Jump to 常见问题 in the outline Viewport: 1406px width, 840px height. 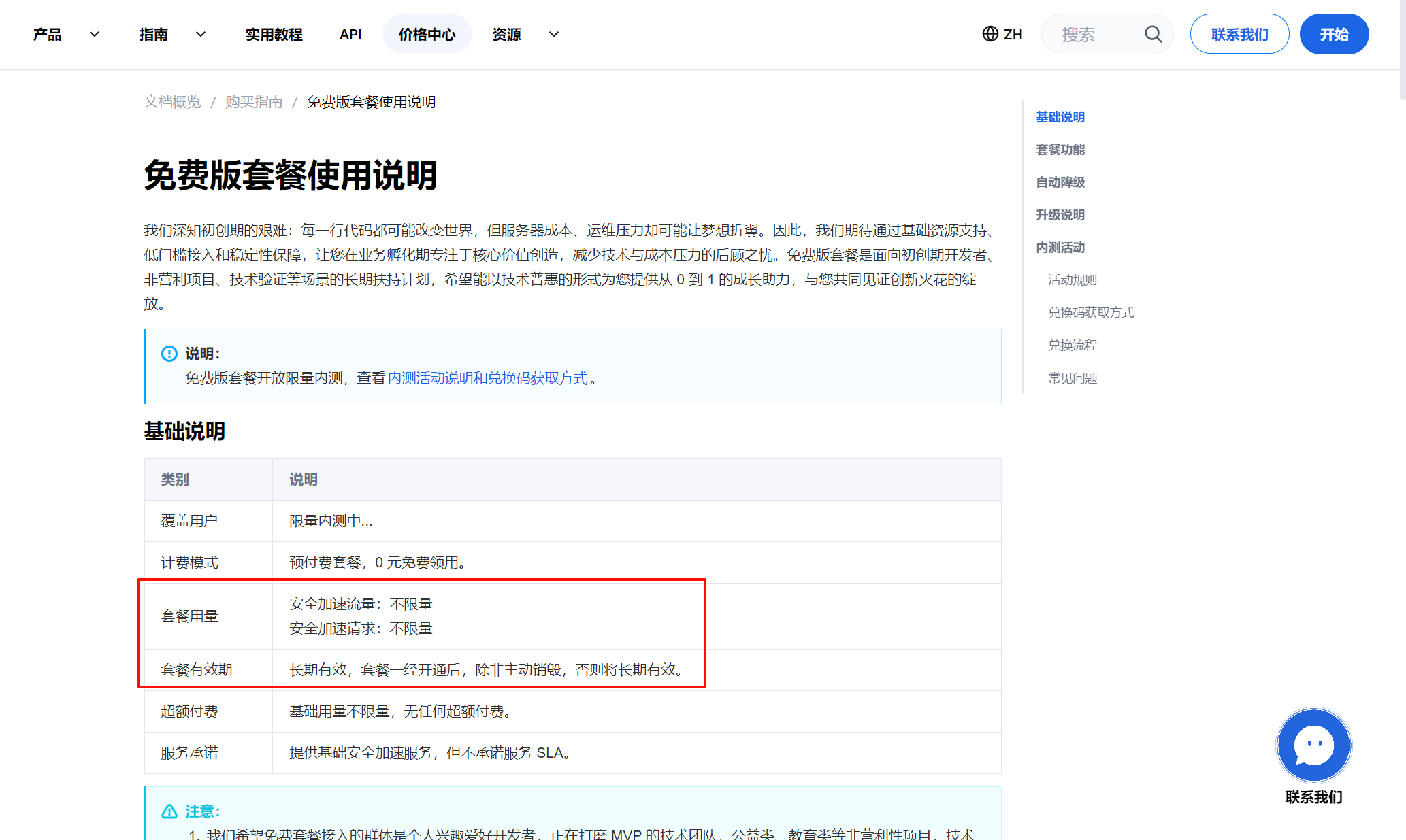point(1073,378)
